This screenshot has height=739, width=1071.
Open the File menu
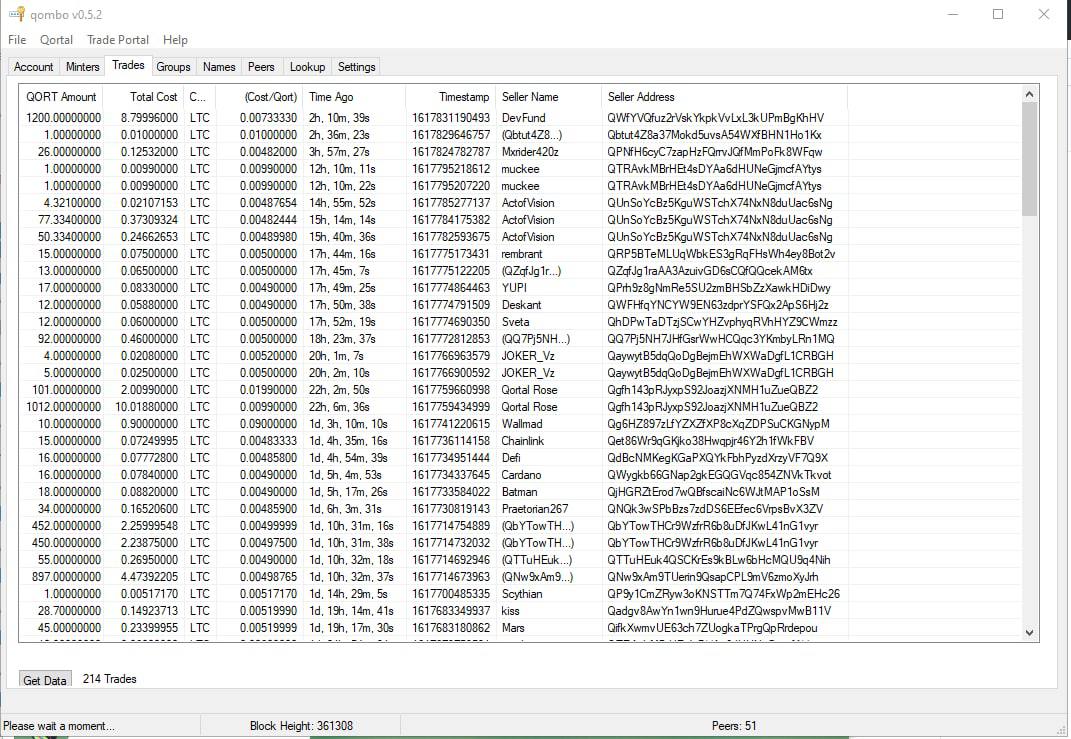pyautogui.click(x=17, y=40)
